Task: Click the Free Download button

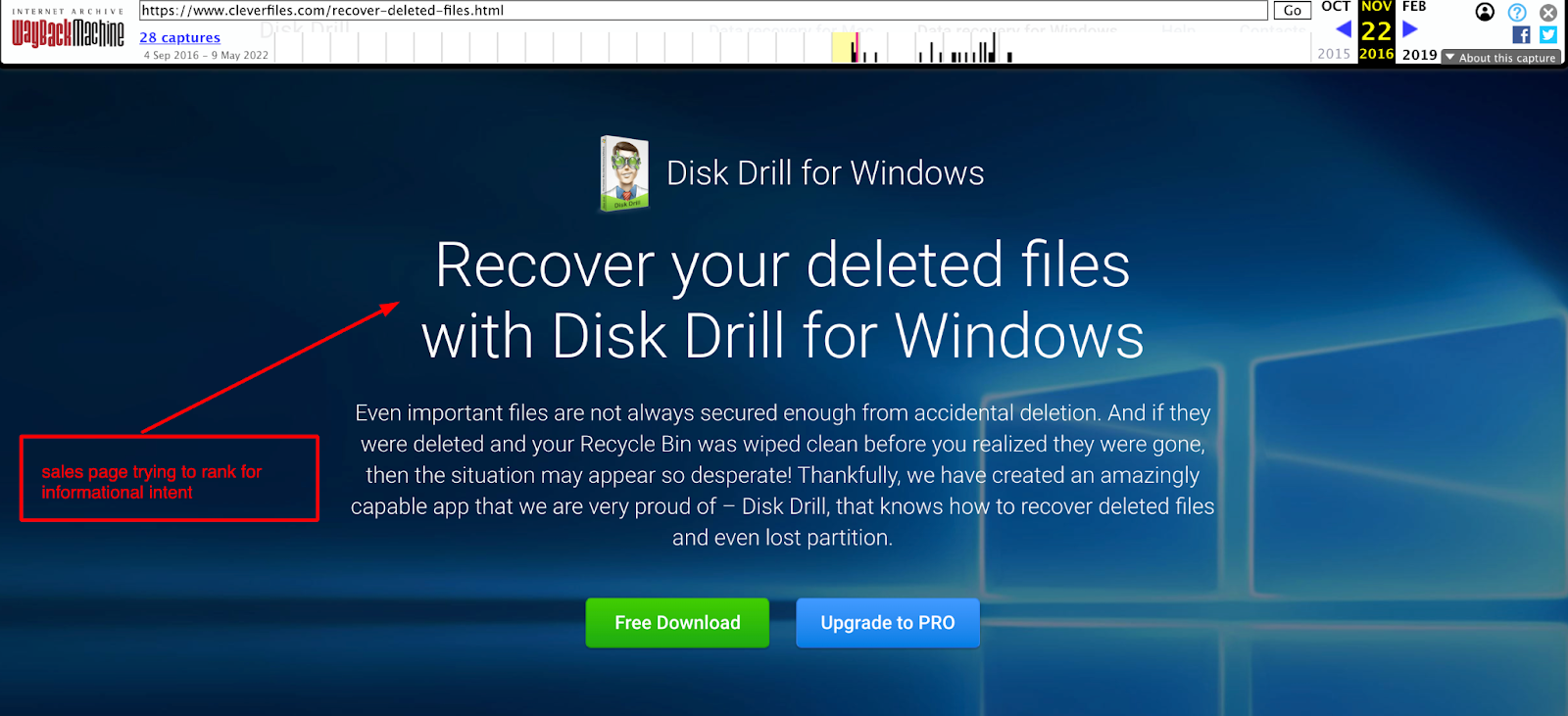Action: [677, 623]
